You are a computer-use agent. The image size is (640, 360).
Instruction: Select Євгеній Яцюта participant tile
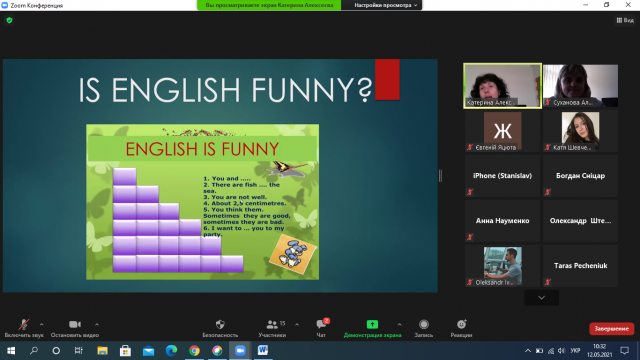click(502, 131)
